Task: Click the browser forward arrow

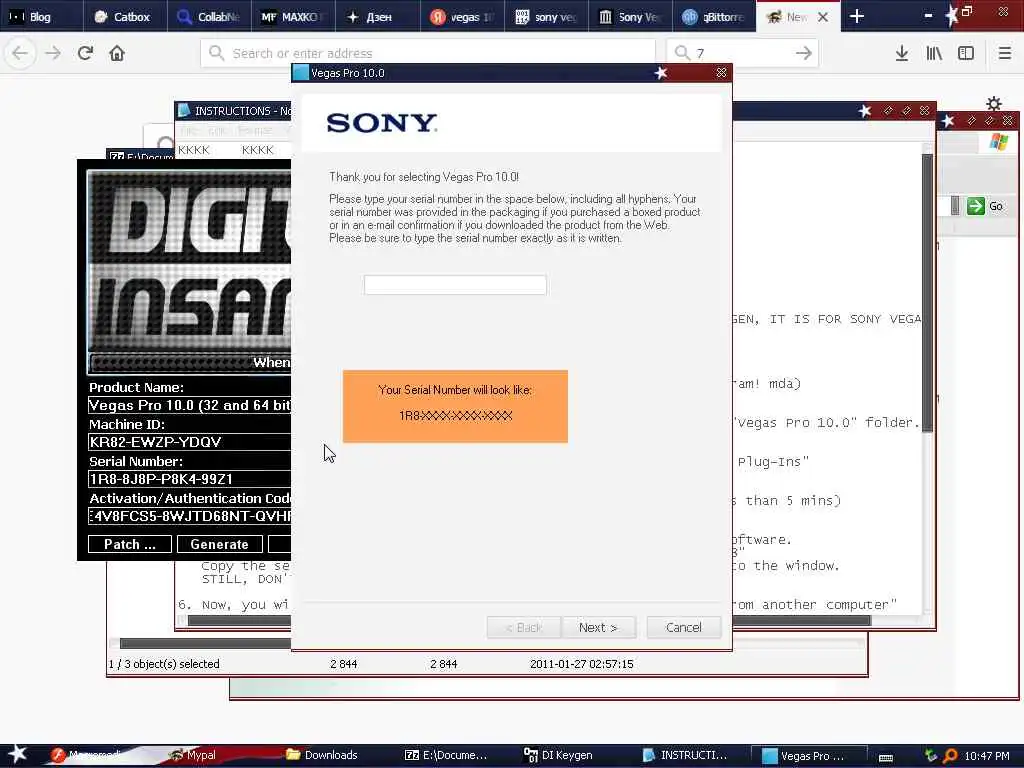Action: (53, 53)
